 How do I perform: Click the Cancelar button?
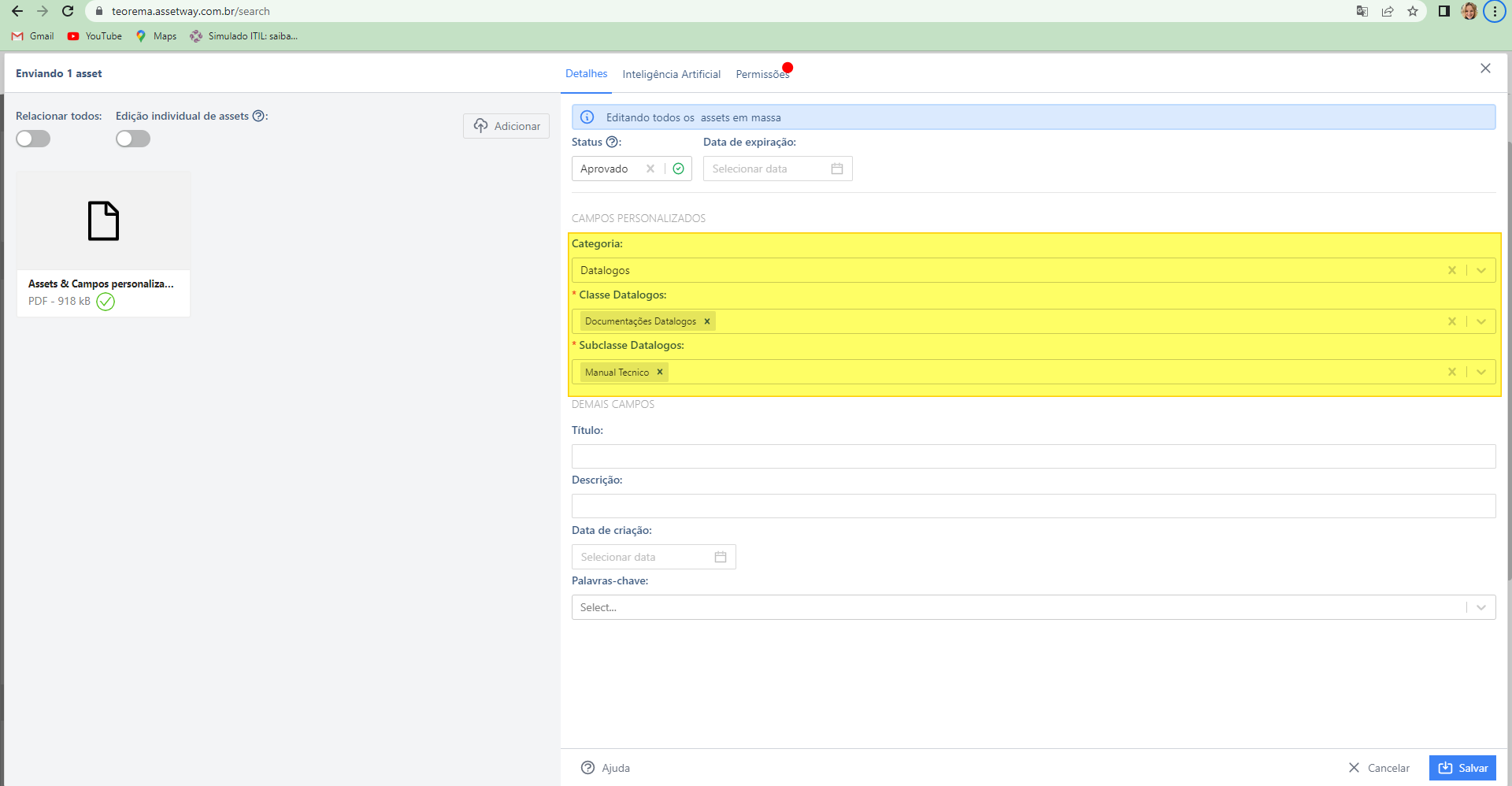click(x=1379, y=768)
